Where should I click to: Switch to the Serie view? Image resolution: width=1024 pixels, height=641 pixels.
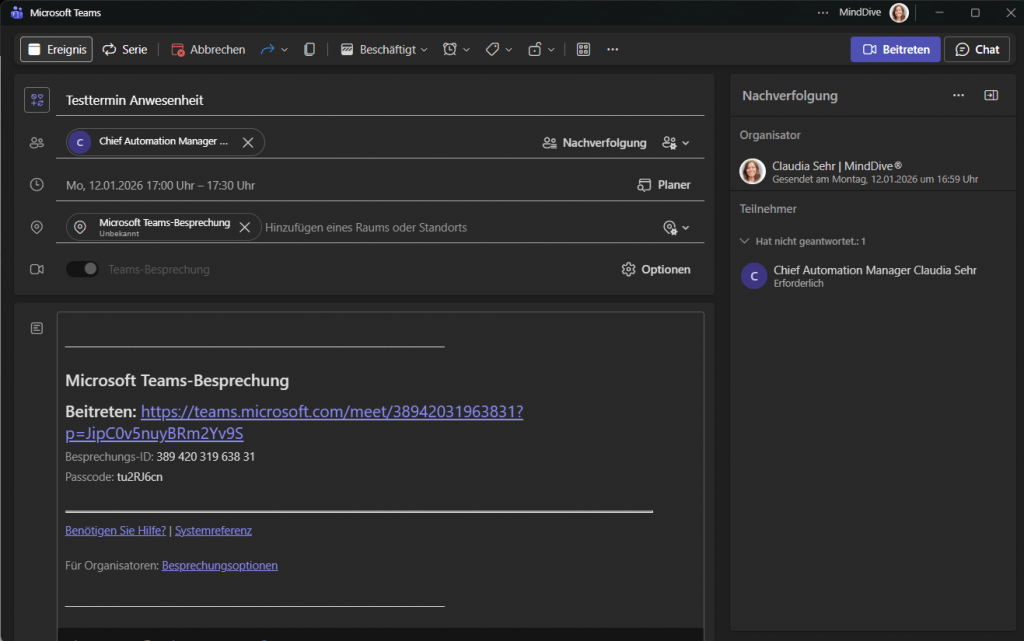(124, 49)
